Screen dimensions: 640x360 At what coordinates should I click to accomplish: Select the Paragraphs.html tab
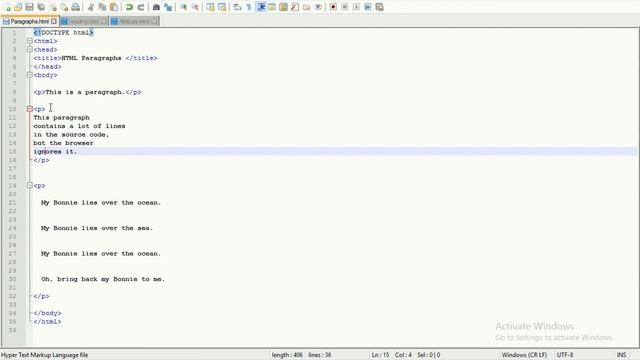pos(29,21)
